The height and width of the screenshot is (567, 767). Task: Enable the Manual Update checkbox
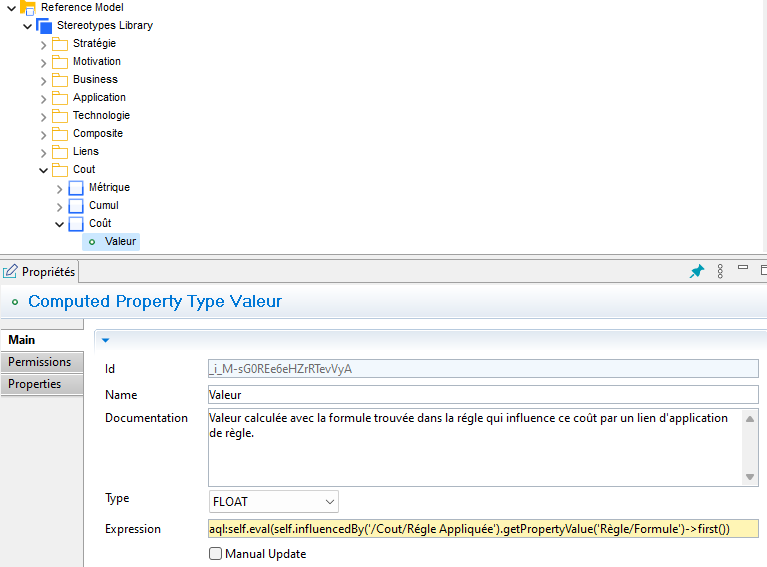(215, 554)
